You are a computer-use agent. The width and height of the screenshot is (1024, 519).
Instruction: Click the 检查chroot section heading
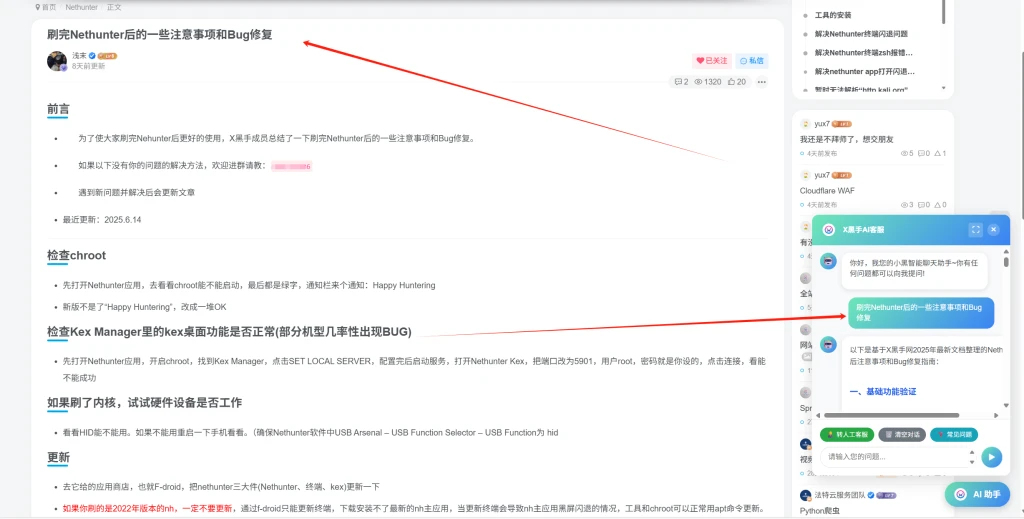[x=76, y=255]
